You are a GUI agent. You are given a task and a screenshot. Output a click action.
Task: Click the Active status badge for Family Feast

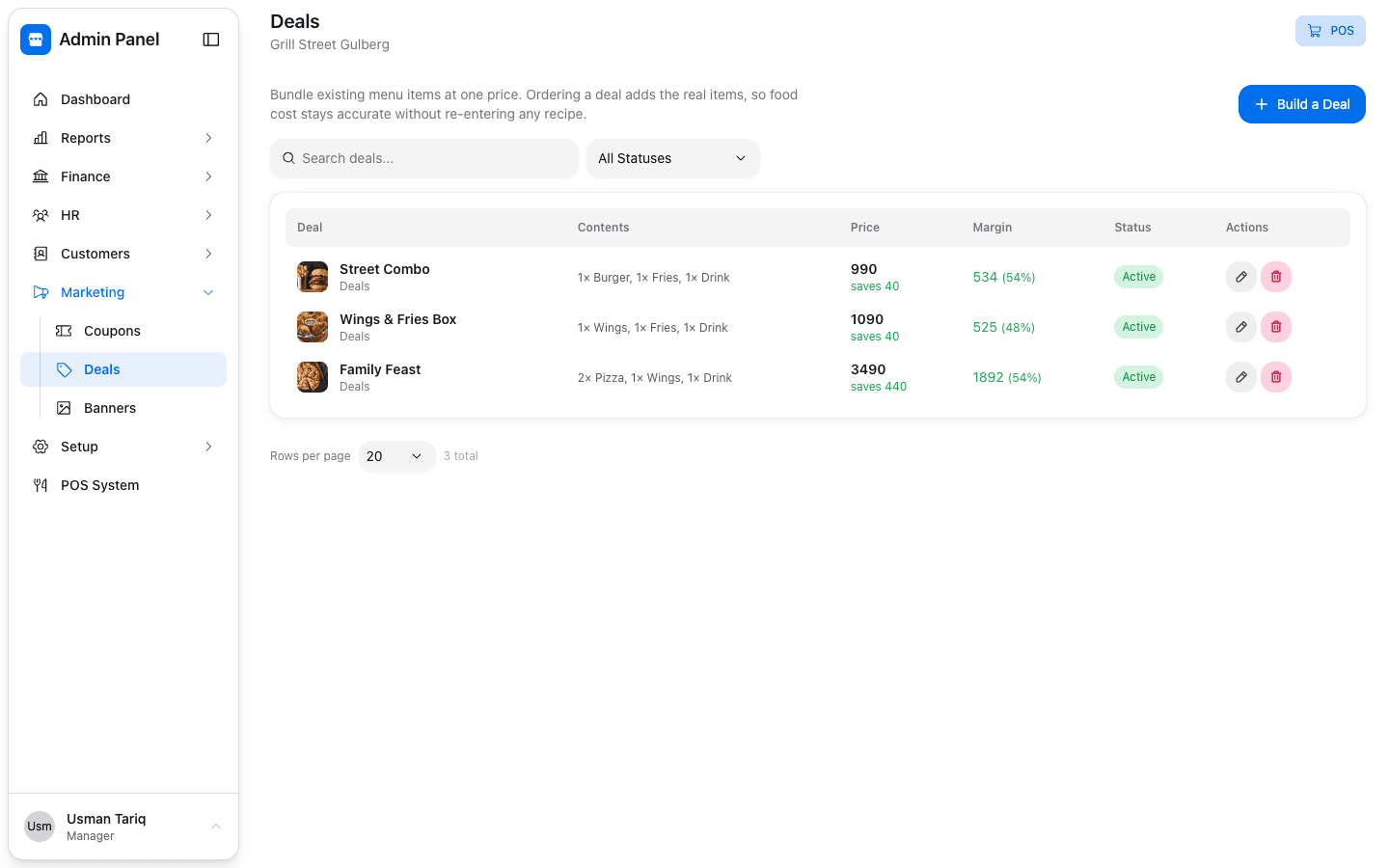pos(1139,377)
